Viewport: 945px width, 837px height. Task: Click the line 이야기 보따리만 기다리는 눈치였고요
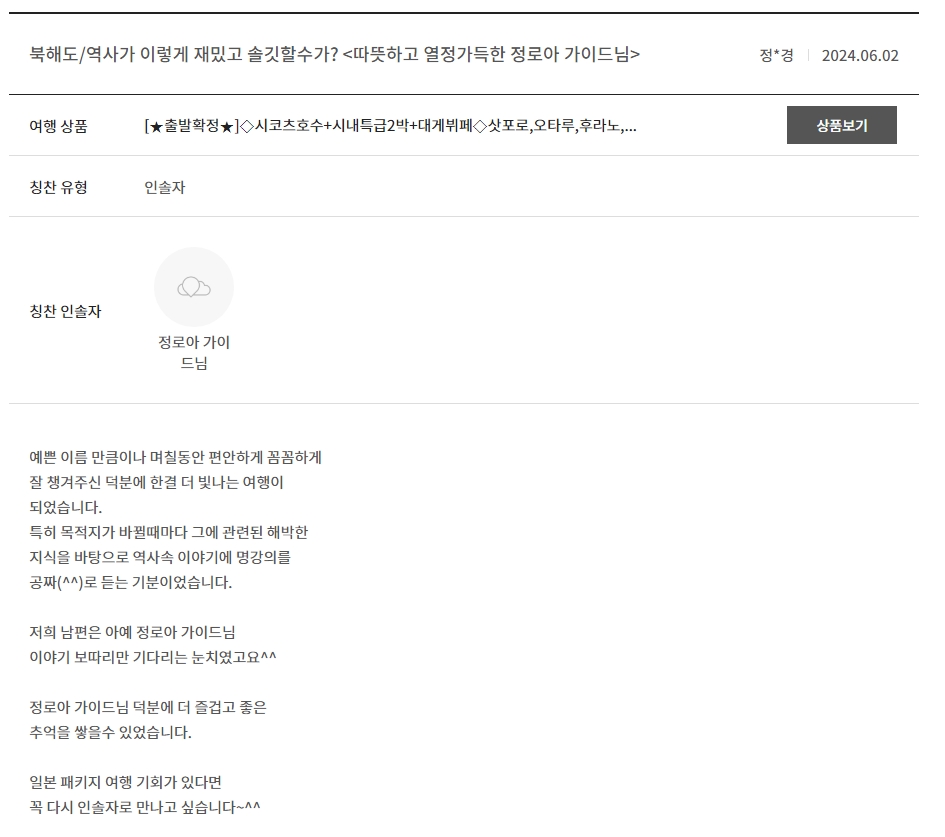point(153,657)
